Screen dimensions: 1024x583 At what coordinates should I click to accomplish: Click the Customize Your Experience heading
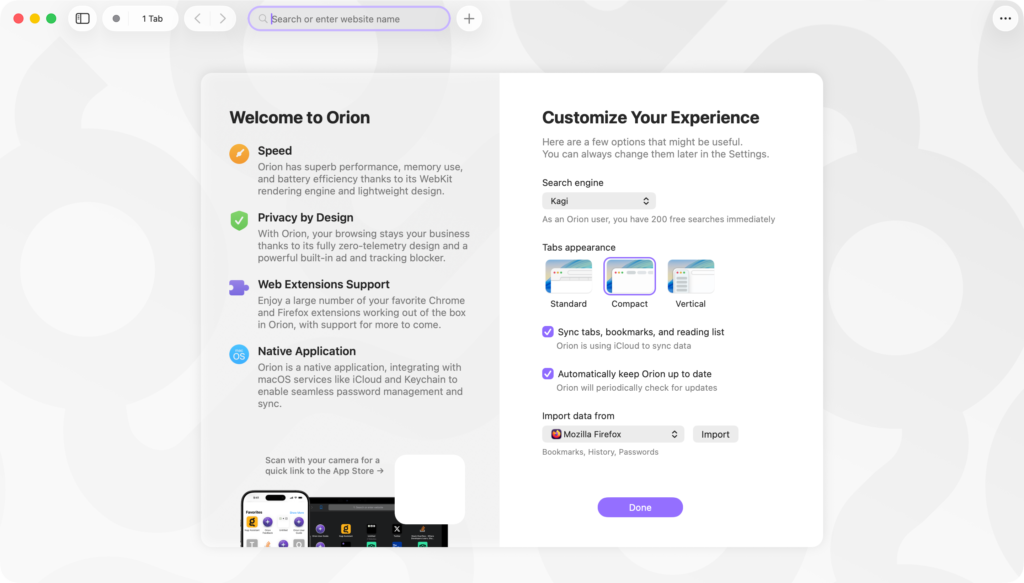point(650,118)
